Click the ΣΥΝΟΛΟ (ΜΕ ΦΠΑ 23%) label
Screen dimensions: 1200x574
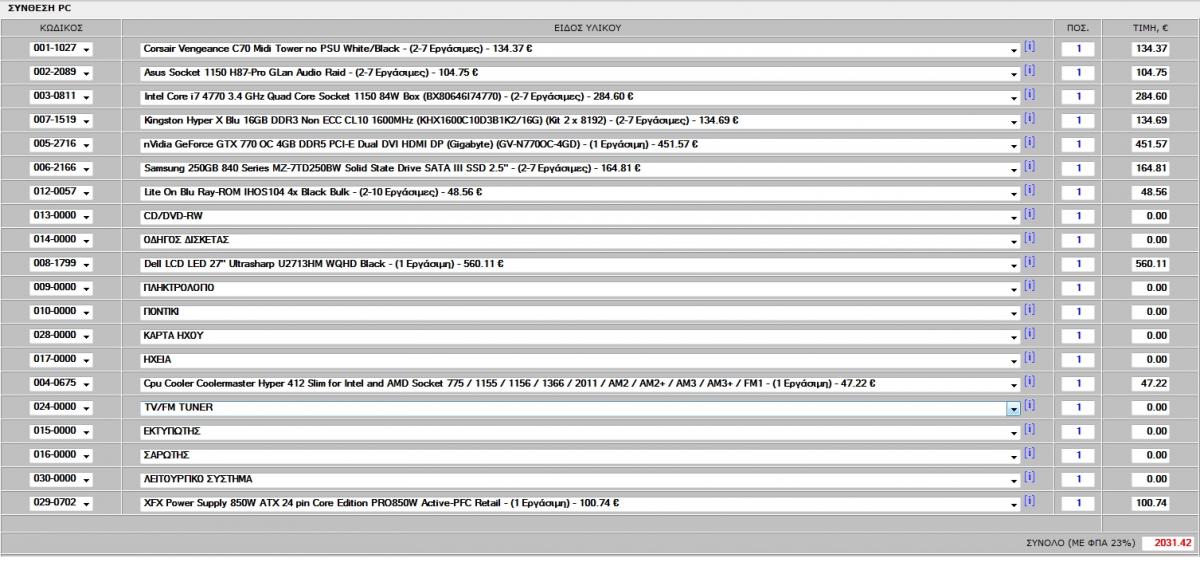(x=1081, y=544)
